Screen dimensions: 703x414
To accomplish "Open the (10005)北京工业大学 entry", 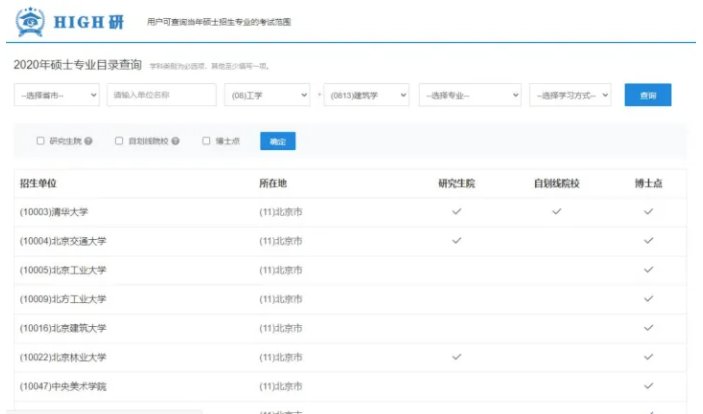I will pyautogui.click(x=63, y=270).
